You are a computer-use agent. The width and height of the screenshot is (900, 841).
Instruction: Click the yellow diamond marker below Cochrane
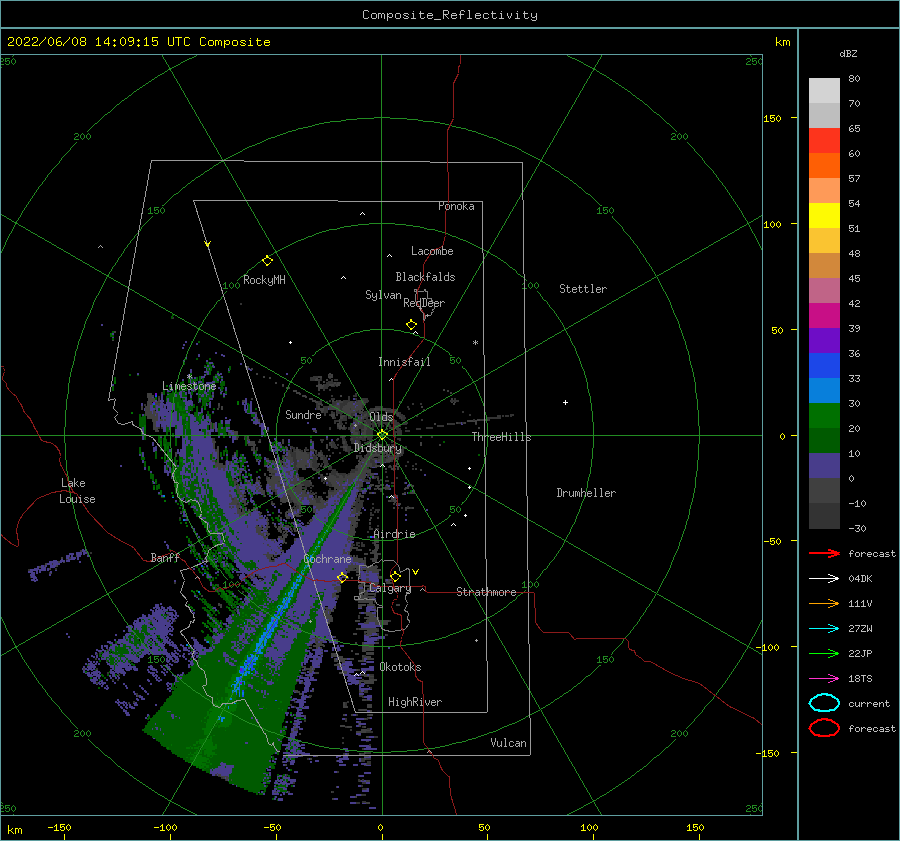coord(342,577)
